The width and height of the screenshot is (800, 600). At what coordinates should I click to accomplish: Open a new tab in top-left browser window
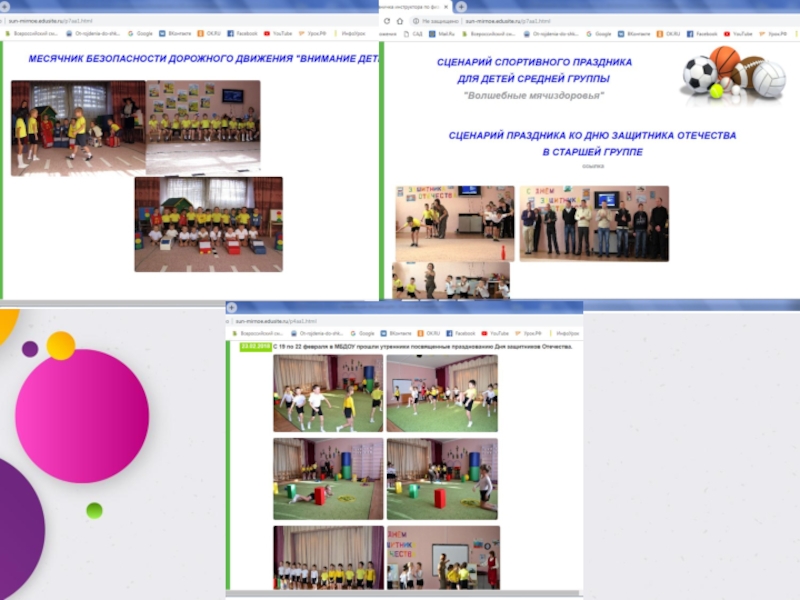[x=5, y=7]
